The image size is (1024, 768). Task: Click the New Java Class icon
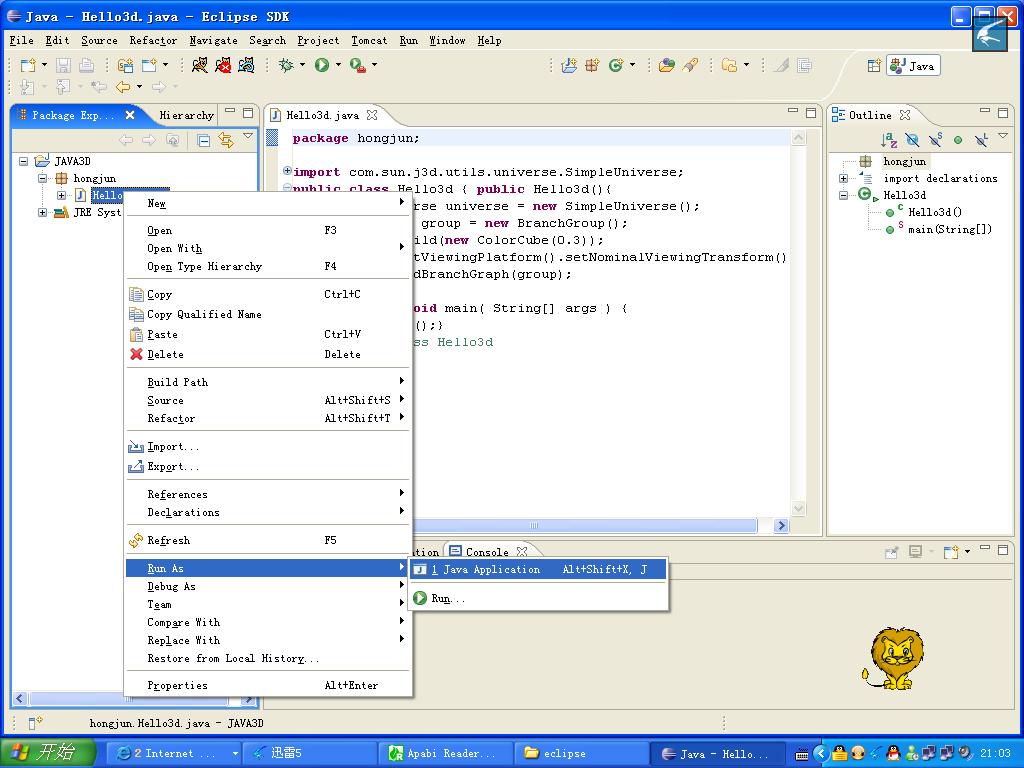[x=616, y=65]
